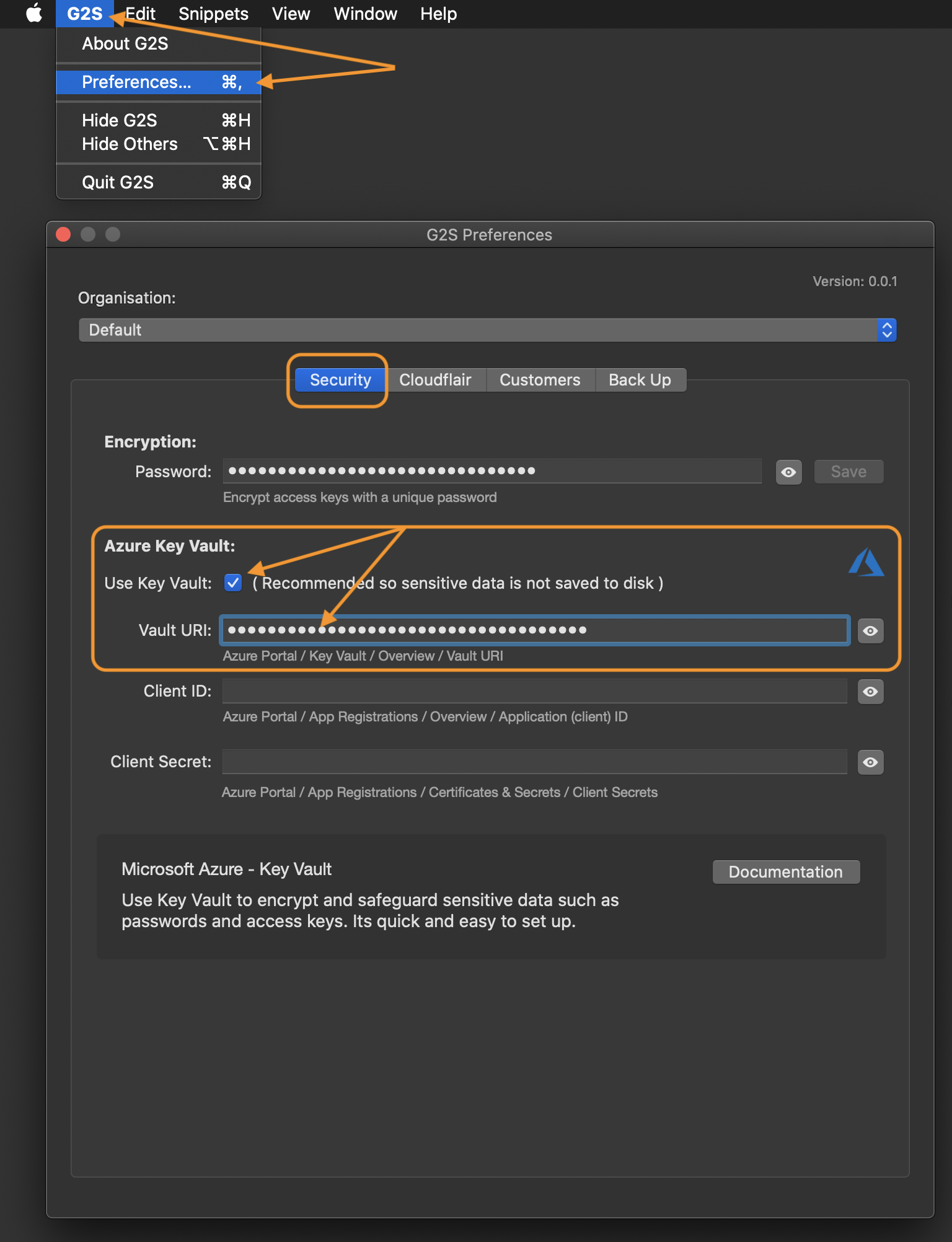
Task: Reveal the Client Secret with eye icon
Action: point(870,762)
